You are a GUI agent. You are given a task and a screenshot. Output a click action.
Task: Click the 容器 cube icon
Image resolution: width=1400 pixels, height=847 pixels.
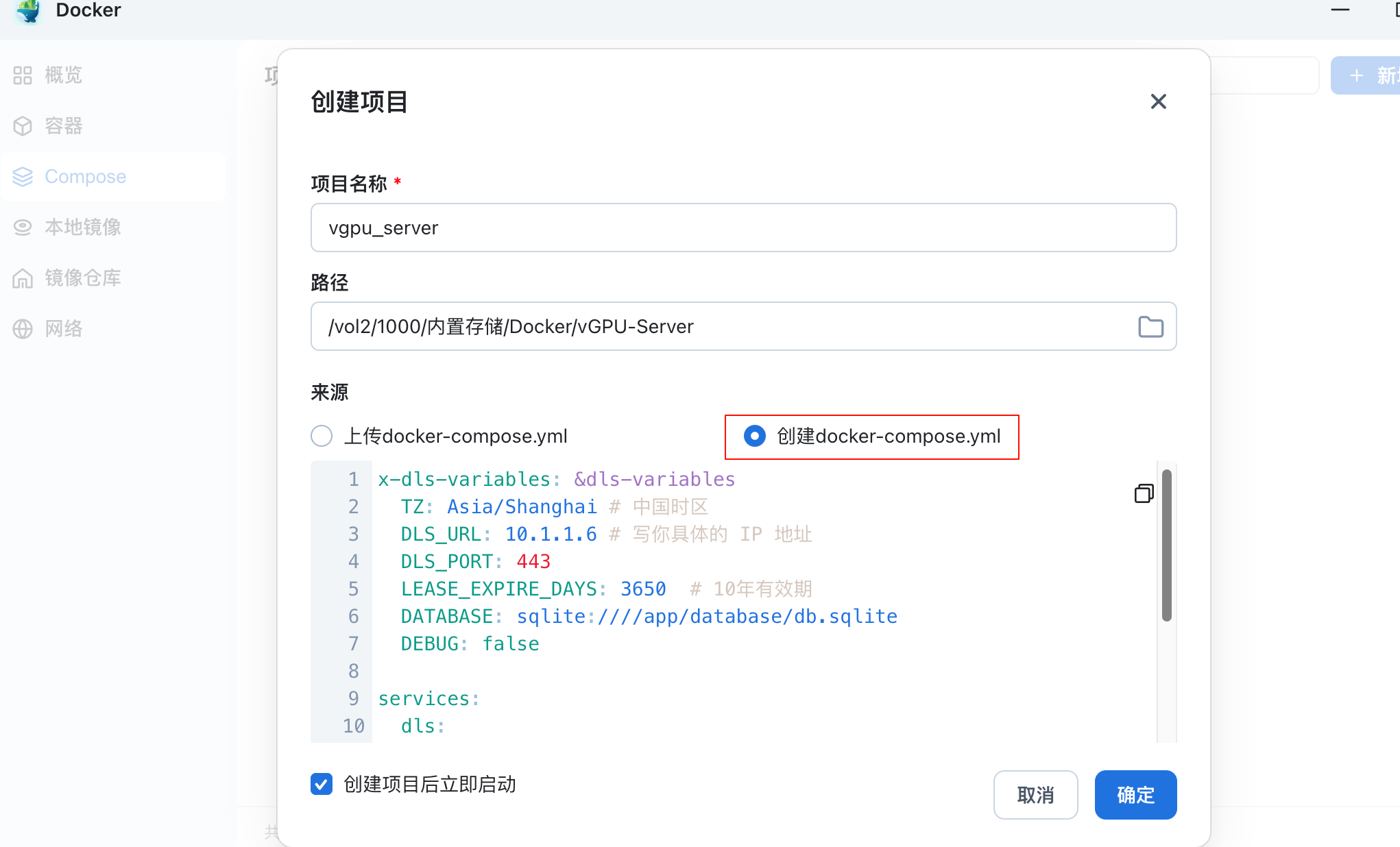pyautogui.click(x=23, y=126)
